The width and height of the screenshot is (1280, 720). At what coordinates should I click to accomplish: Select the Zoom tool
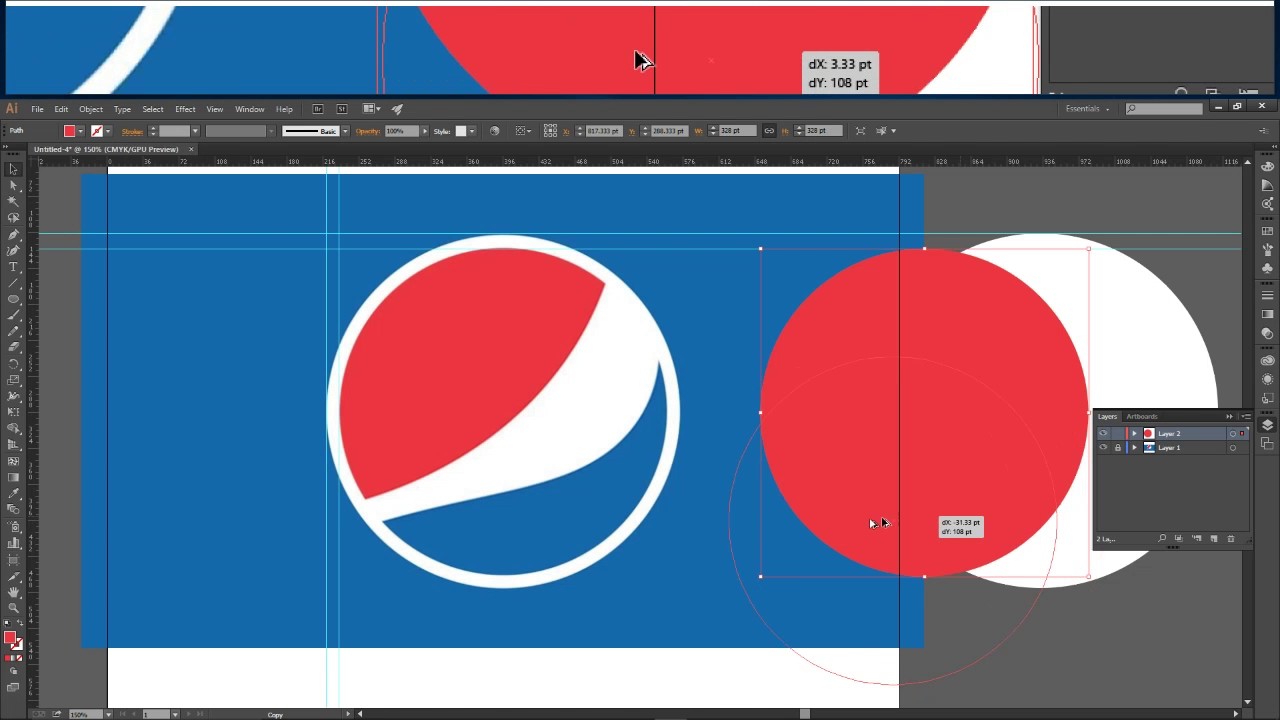[13, 608]
